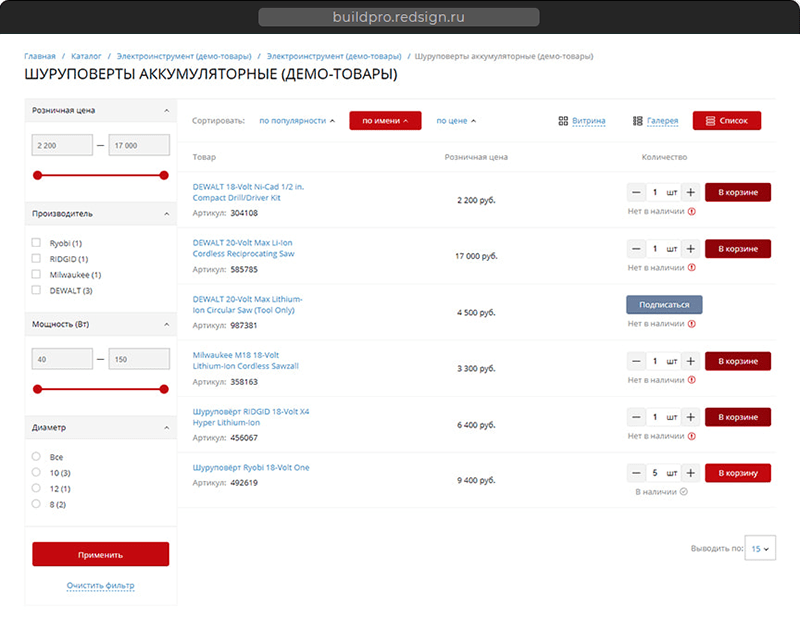
Task: Increase quantity for RIDGID 18-Volt X4
Action: 690,417
